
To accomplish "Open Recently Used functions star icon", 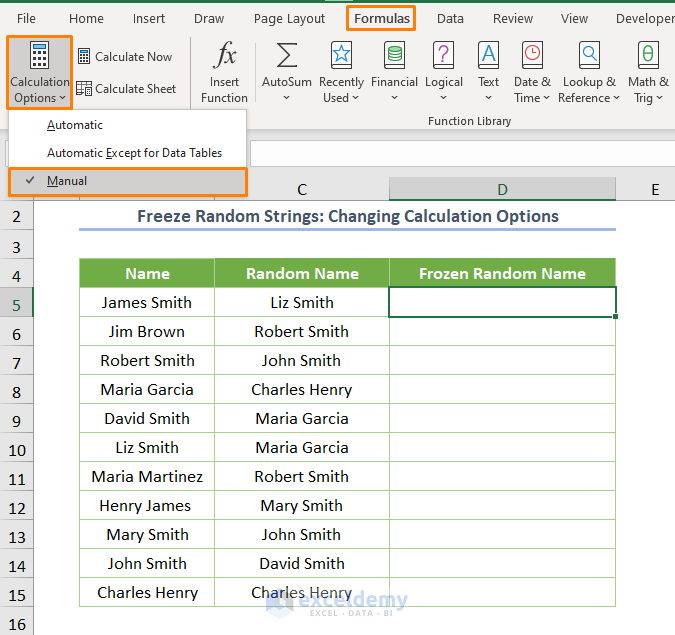I will tap(341, 55).
